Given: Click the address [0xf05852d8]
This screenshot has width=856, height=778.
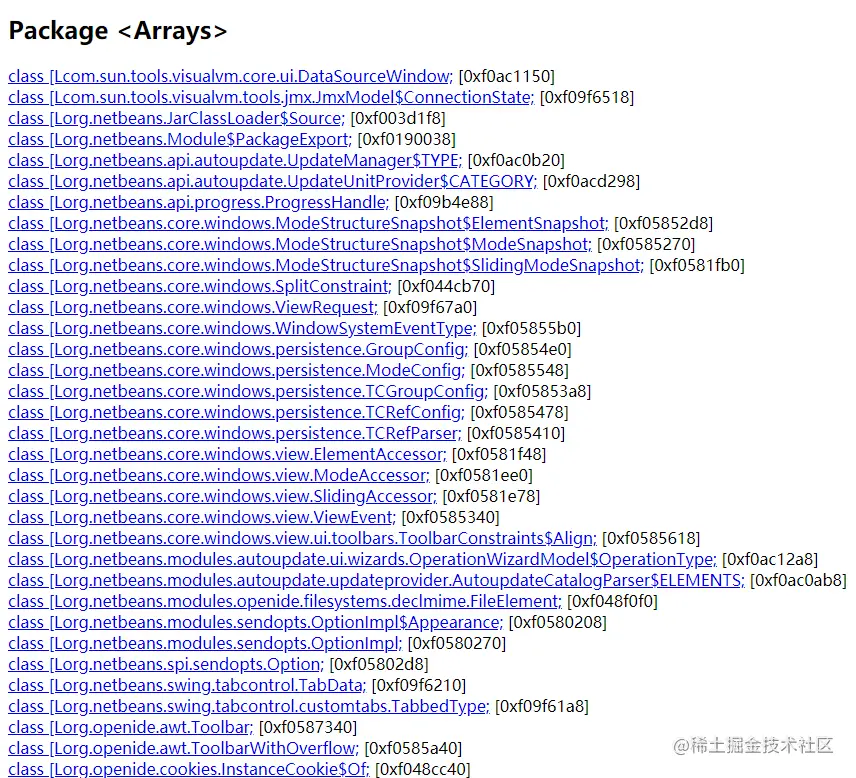Looking at the screenshot, I should [663, 223].
